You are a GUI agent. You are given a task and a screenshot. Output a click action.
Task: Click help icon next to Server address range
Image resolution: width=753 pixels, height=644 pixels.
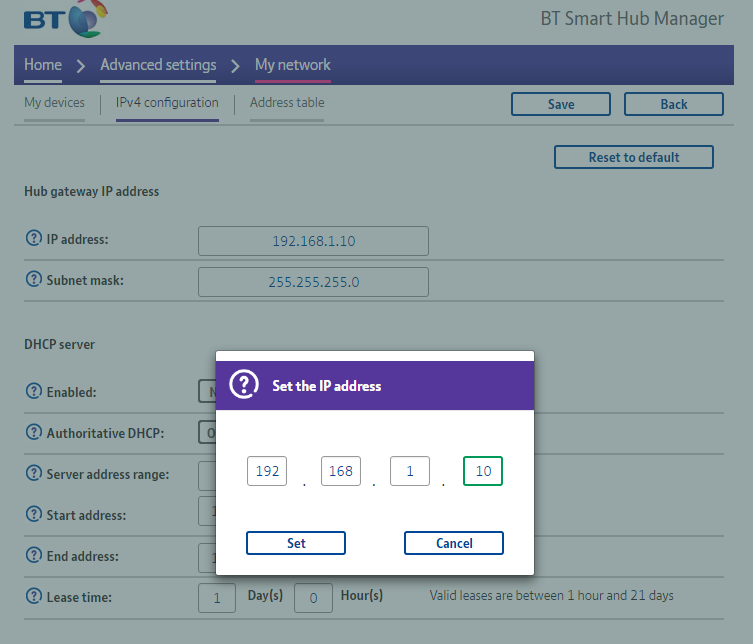tap(33, 474)
